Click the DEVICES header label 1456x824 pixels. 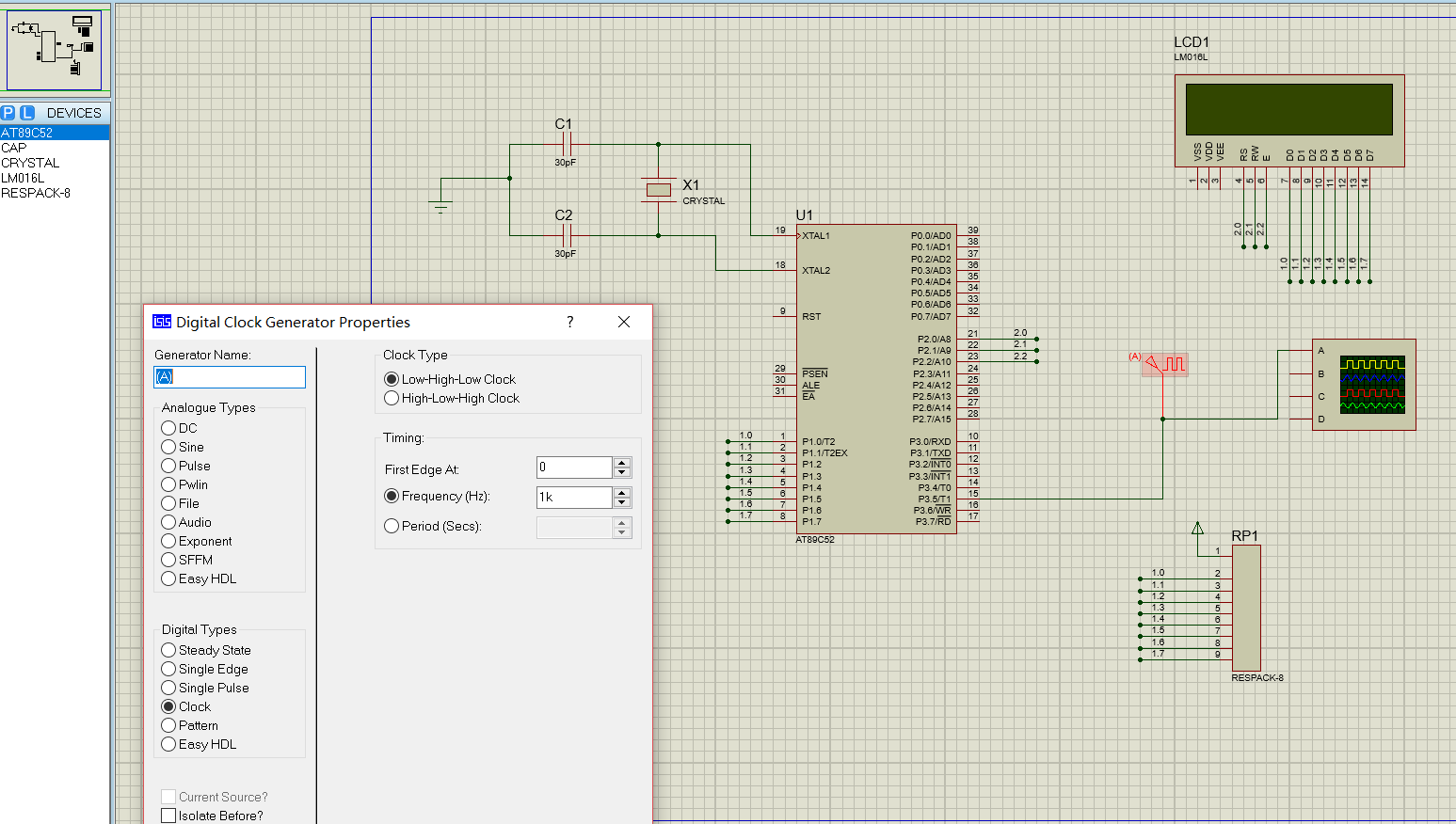point(73,113)
